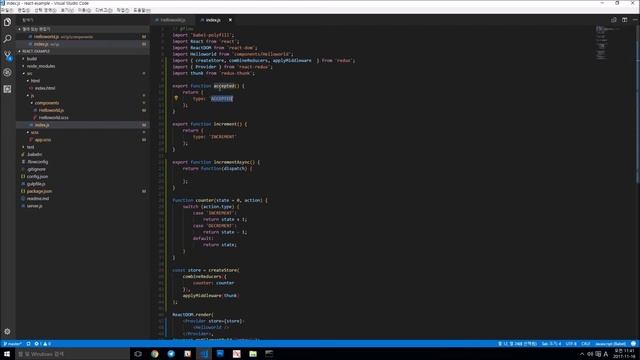This screenshot has width=640, height=360.
Task: Click the IME language A indicator
Action: coord(606,354)
